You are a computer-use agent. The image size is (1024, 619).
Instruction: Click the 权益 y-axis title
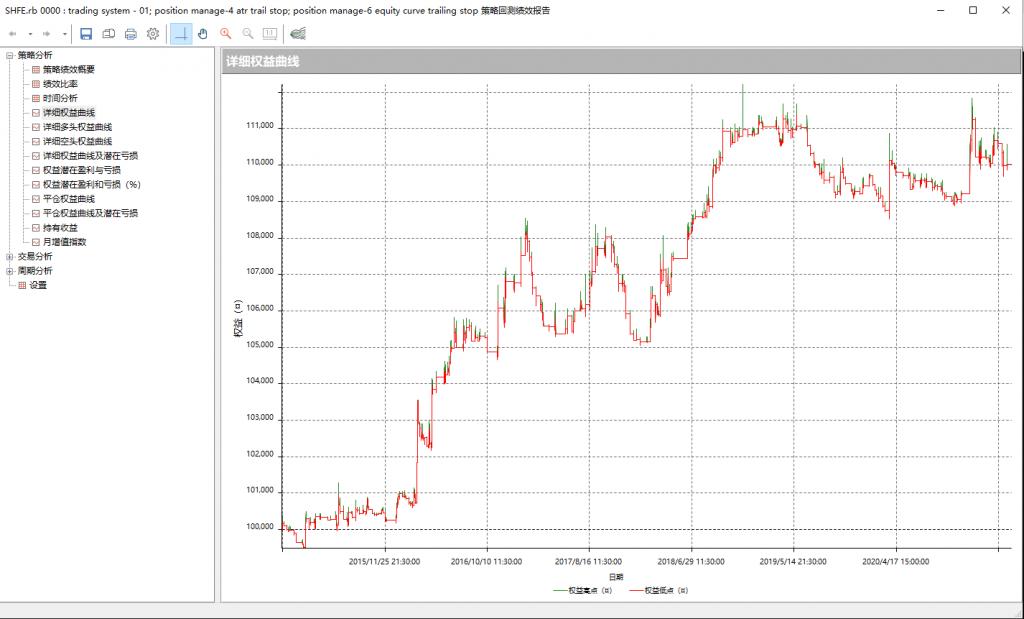click(x=238, y=319)
